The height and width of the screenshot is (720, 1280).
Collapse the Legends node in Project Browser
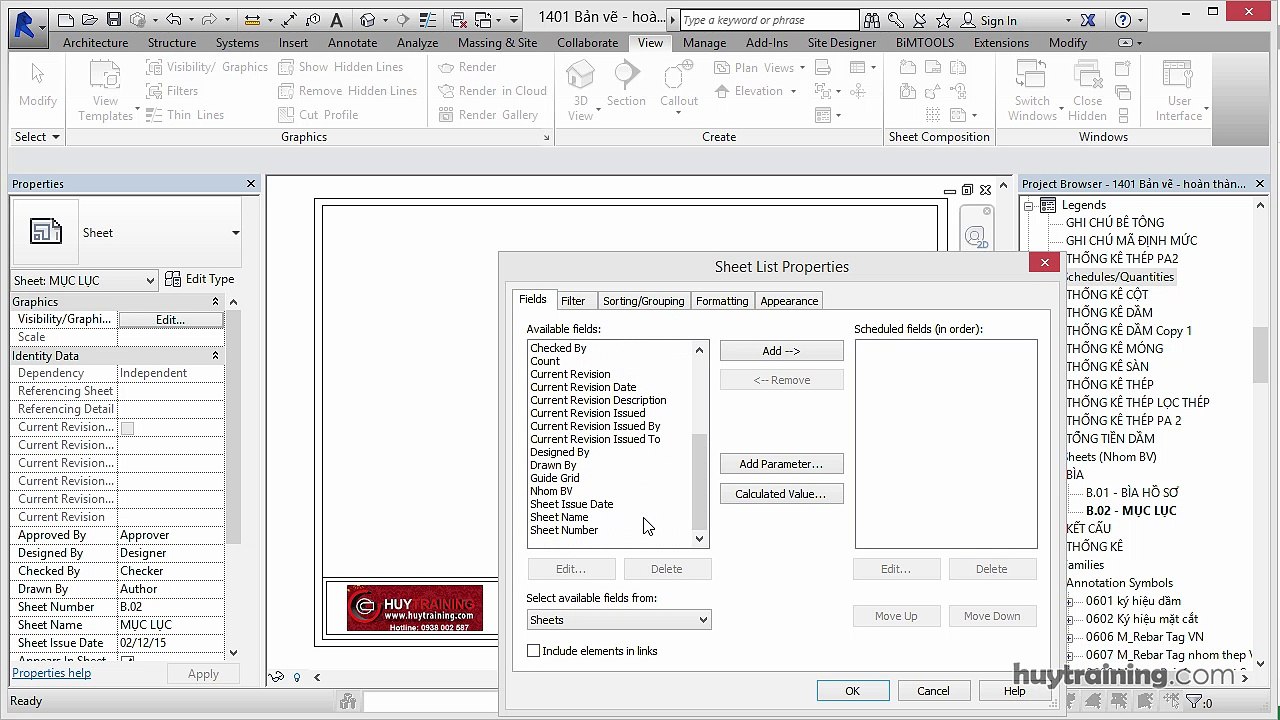1027,205
